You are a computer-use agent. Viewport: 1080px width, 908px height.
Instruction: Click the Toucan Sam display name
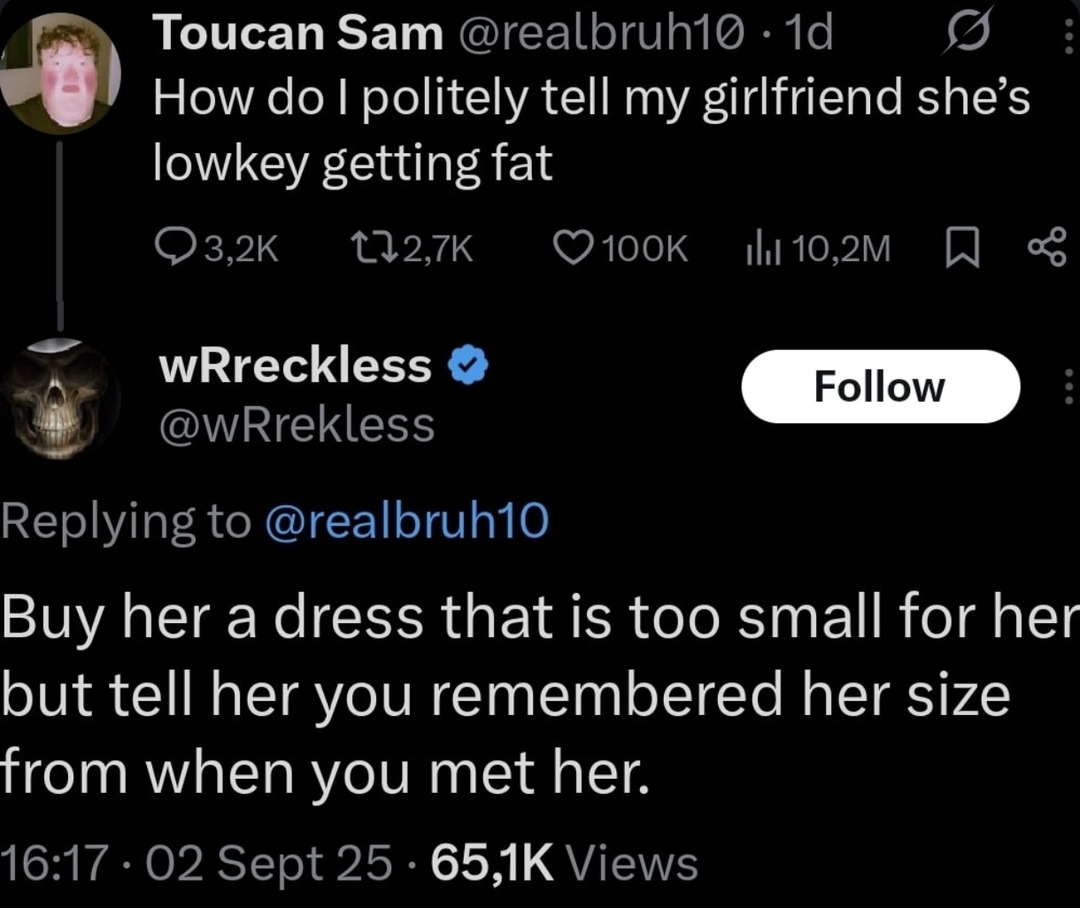point(297,36)
